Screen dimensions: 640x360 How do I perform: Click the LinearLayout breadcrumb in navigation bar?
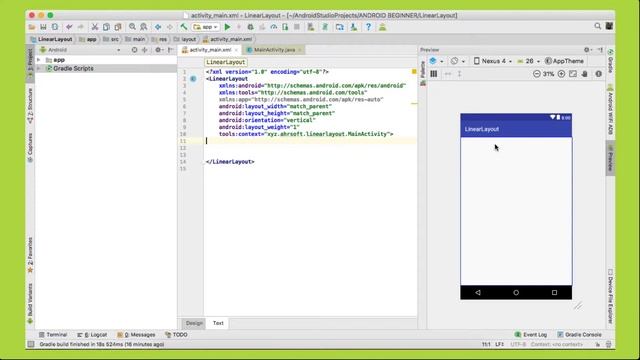(x=51, y=39)
